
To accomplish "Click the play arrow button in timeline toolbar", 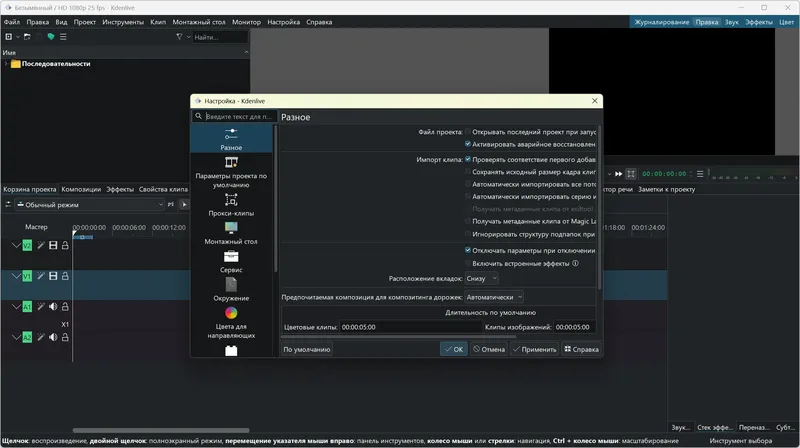I will coord(184,205).
